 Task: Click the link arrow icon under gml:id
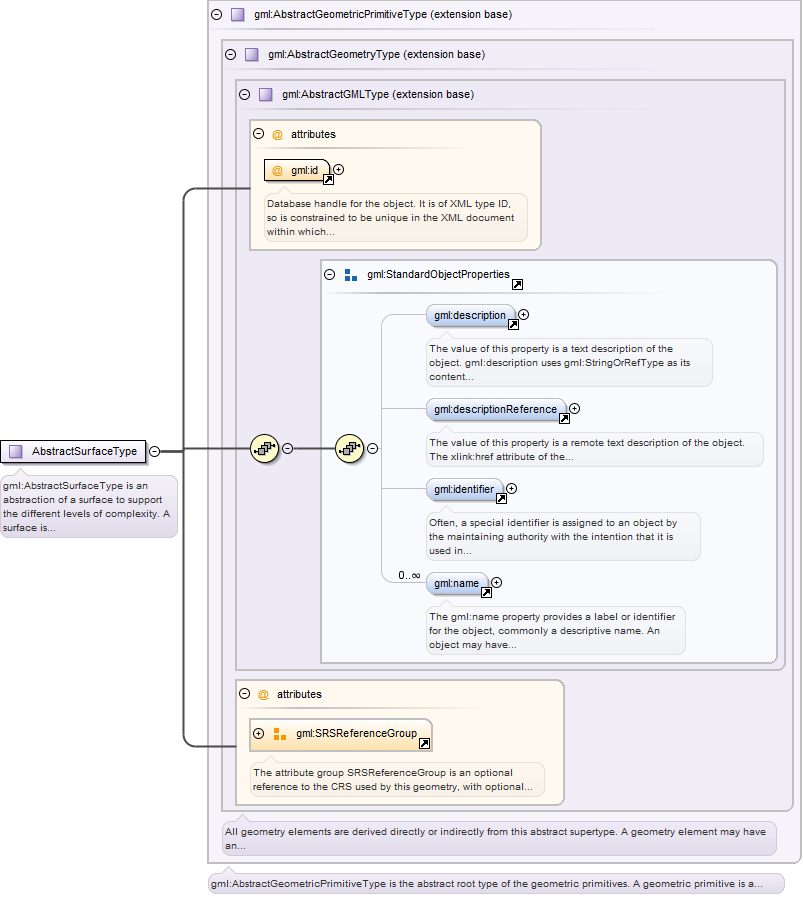[328, 179]
